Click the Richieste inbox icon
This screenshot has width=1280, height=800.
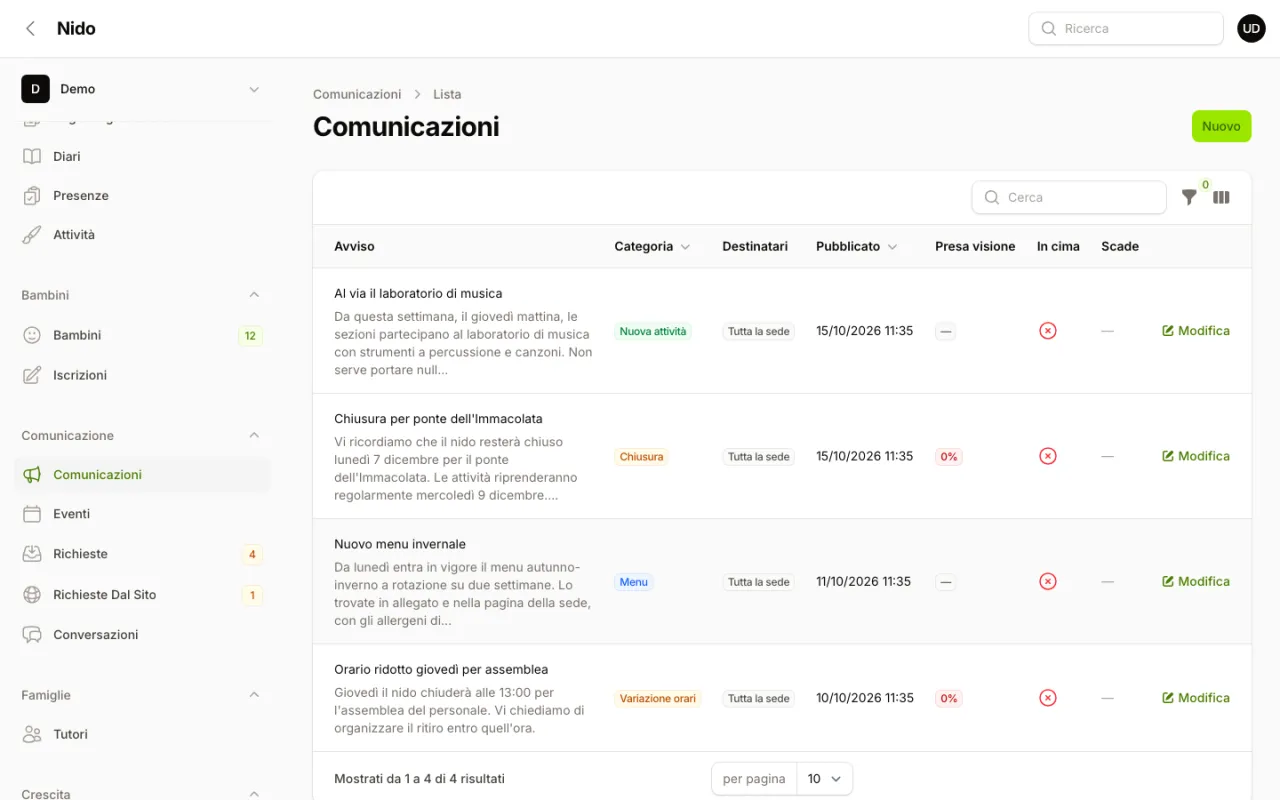coord(33,554)
